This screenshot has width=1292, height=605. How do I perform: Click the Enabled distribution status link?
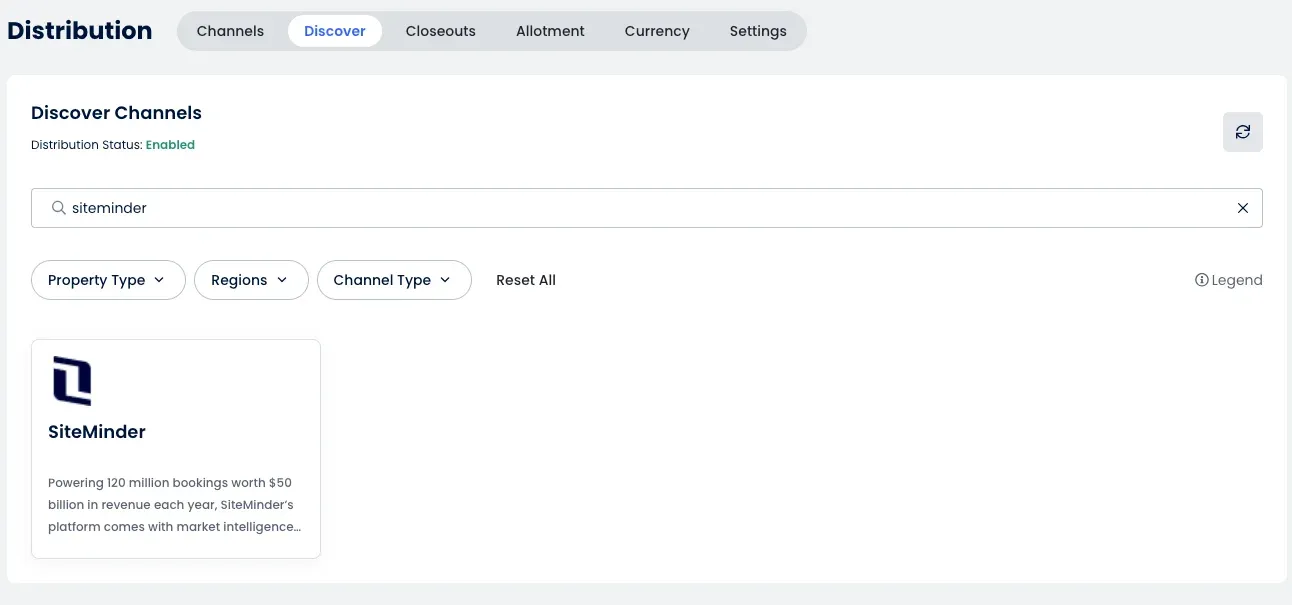click(170, 144)
